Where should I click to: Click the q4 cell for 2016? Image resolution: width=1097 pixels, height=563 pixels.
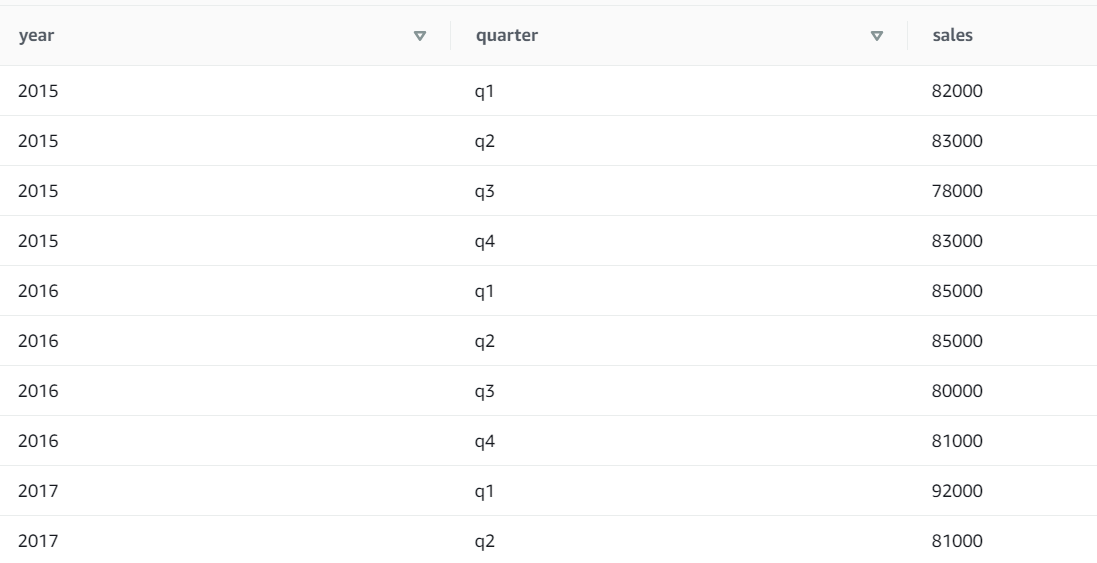pyautogui.click(x=486, y=441)
